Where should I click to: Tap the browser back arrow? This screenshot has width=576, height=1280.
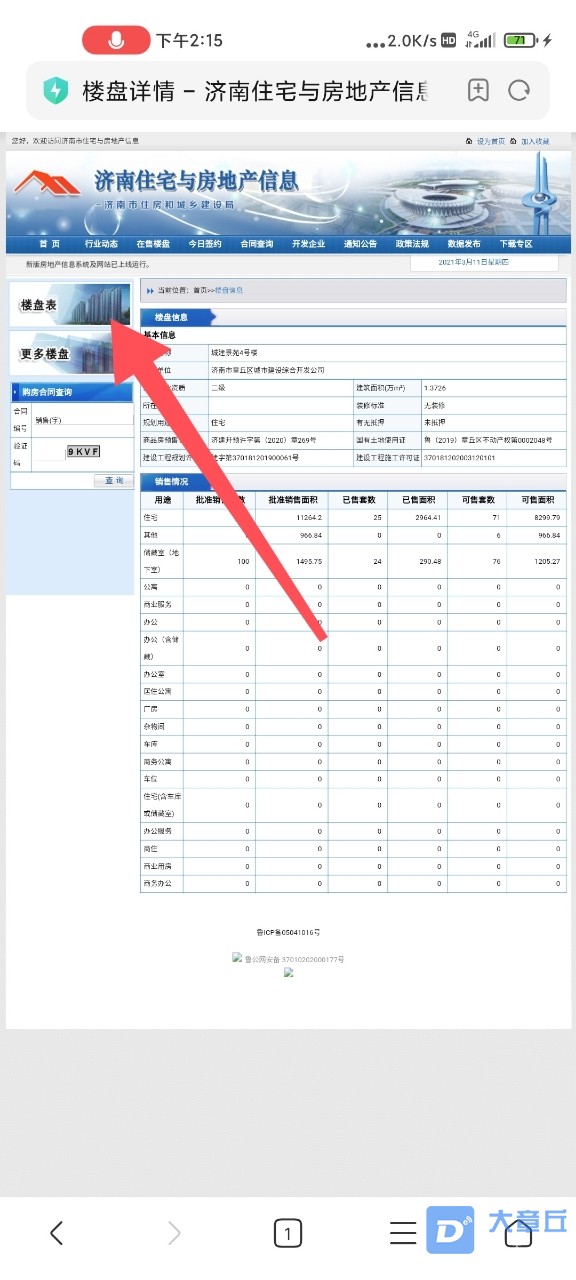57,1233
